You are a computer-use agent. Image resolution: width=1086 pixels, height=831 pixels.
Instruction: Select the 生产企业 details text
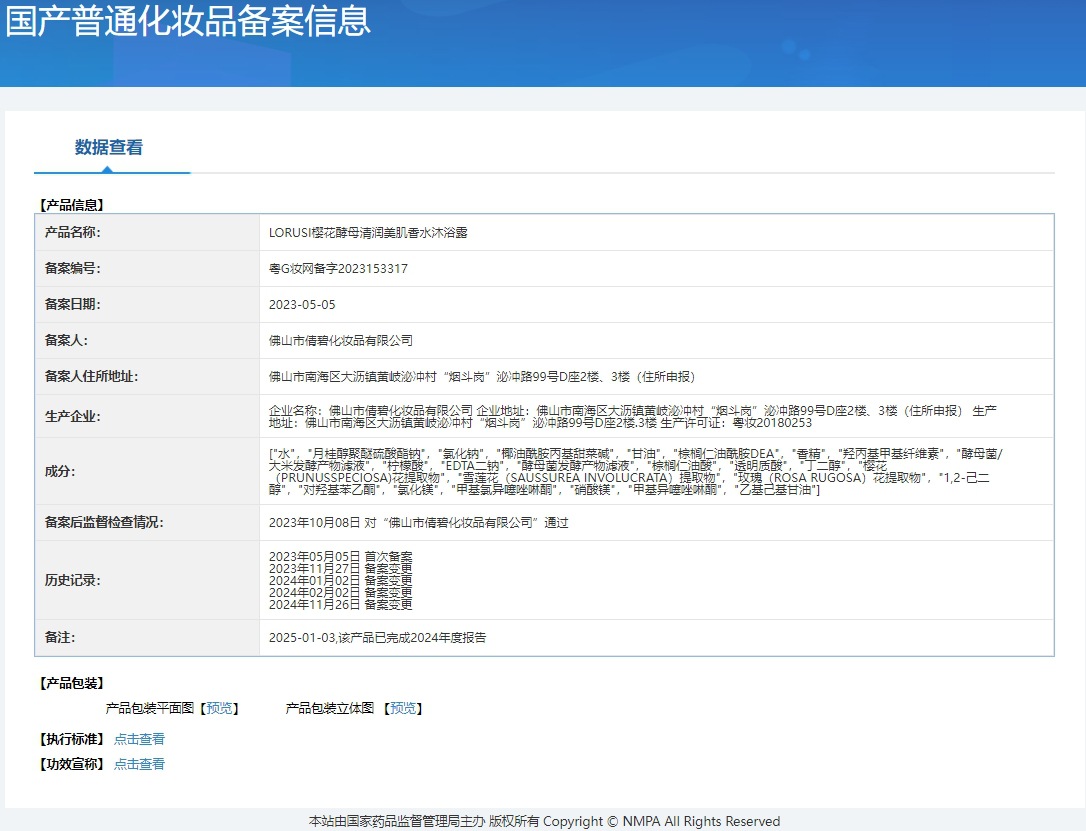pos(633,416)
